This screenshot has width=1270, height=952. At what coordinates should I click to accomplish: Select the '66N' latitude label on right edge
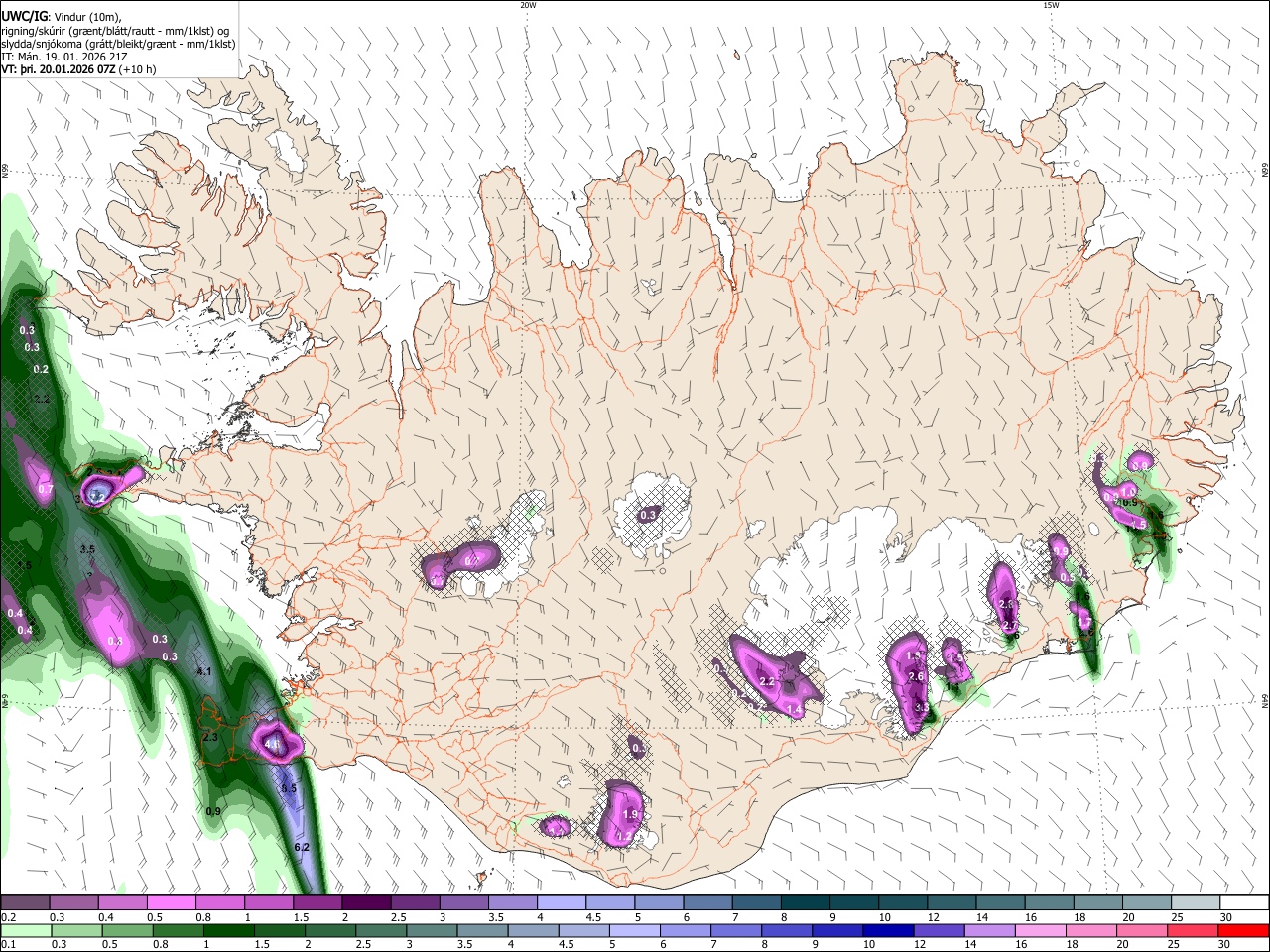click(x=1265, y=172)
